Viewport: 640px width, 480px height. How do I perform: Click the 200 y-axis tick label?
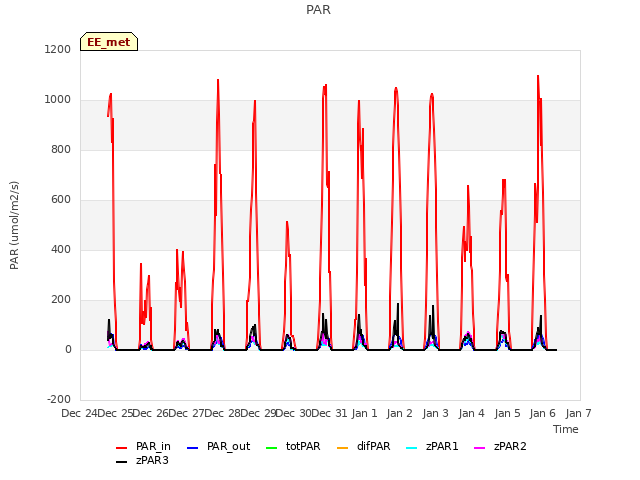click(61, 300)
